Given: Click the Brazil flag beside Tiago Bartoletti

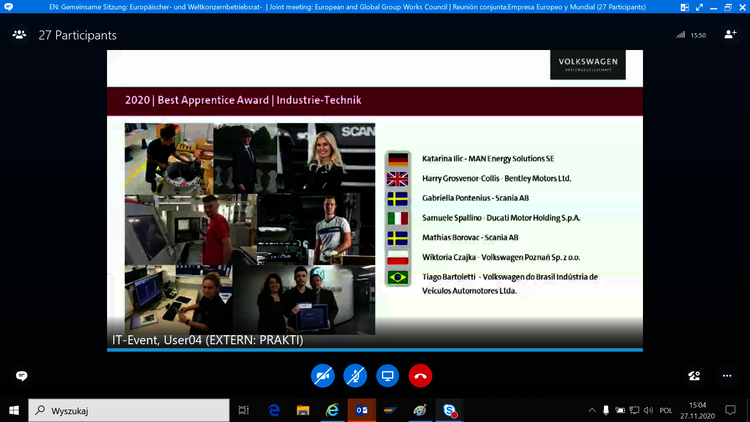Looking at the screenshot, I should point(398,278).
